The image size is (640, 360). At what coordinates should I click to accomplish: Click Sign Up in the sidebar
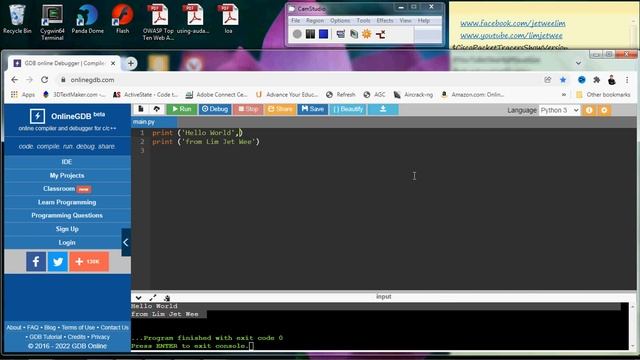pyautogui.click(x=67, y=229)
